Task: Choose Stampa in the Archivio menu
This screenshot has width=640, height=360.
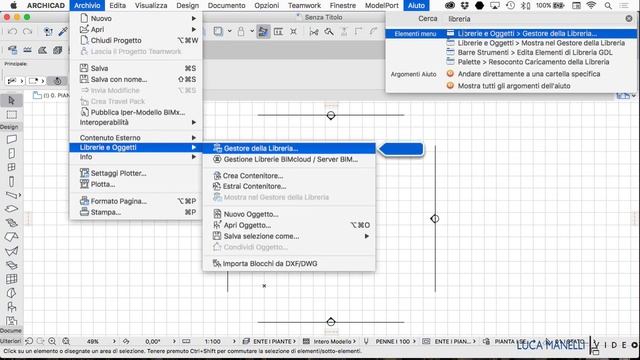Action: [136, 212]
